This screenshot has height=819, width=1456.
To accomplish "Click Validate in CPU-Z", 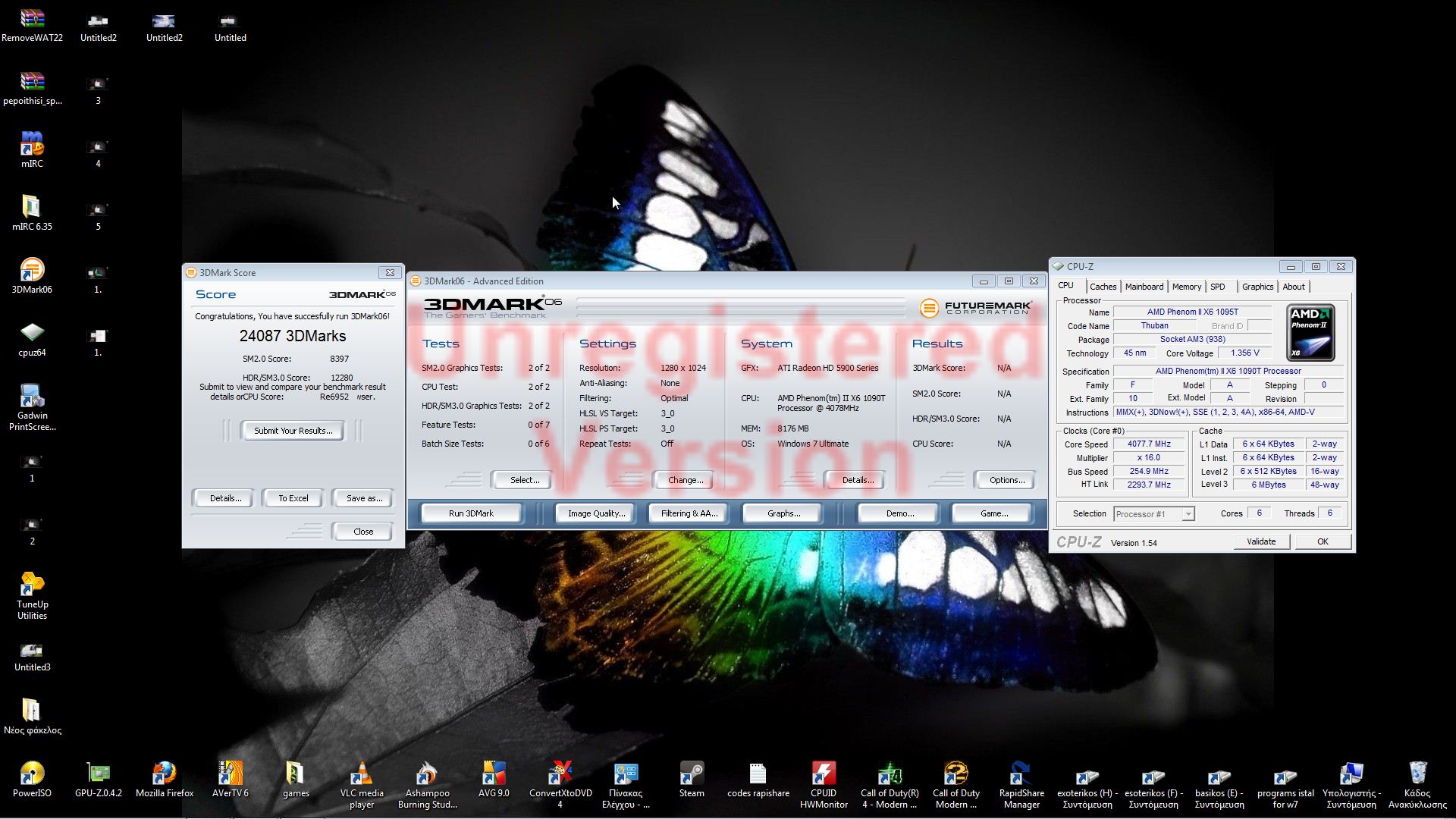I will pyautogui.click(x=1260, y=541).
